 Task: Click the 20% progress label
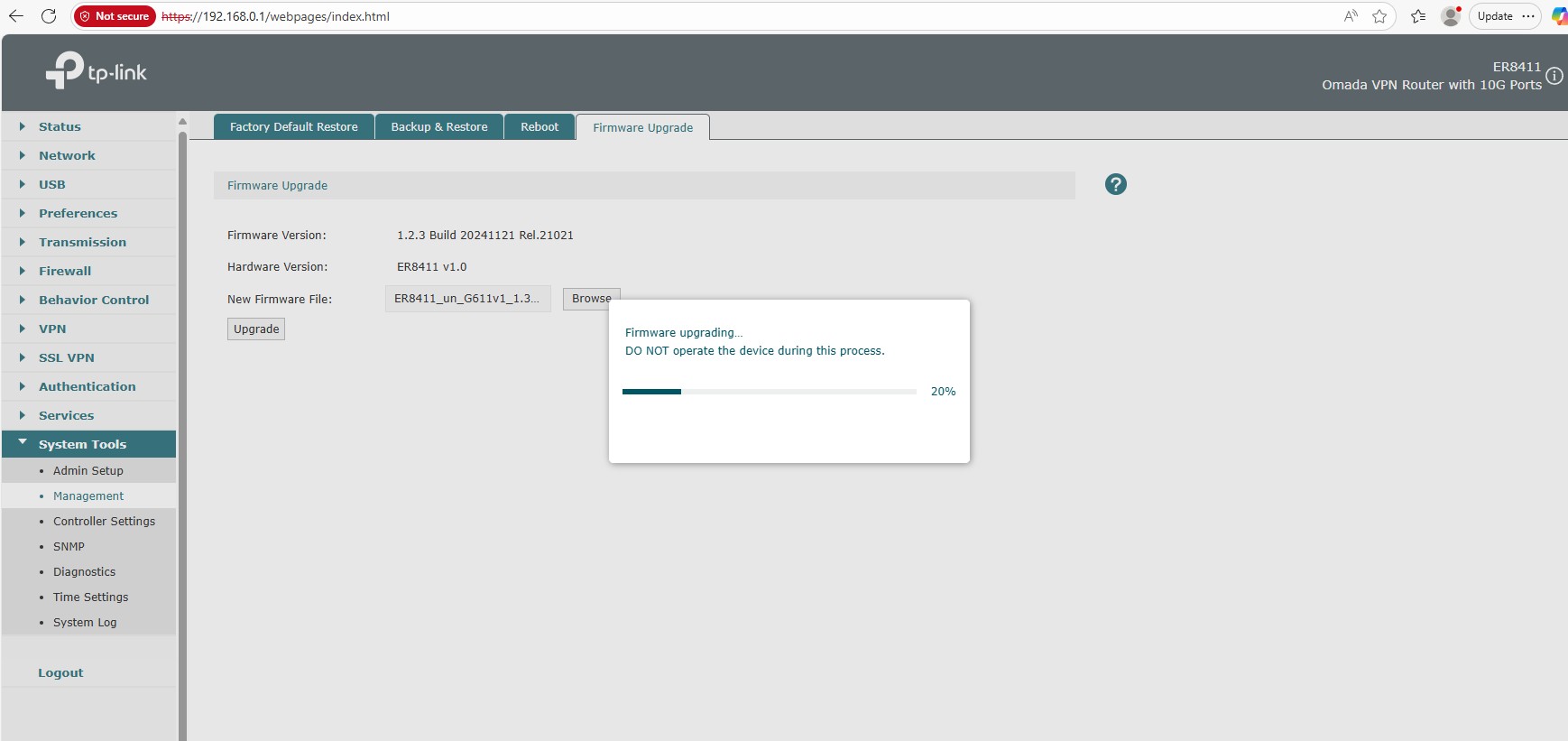tap(943, 391)
